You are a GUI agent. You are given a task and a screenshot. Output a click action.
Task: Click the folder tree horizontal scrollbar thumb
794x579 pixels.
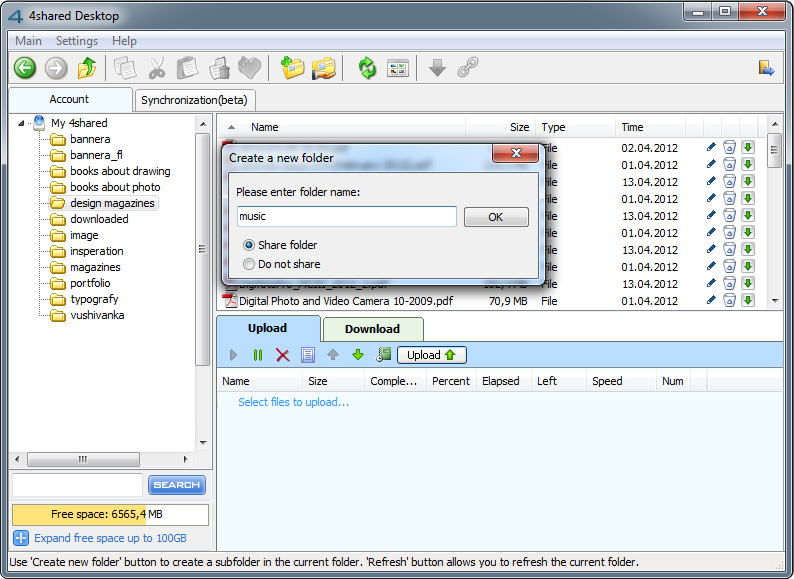pos(83,459)
